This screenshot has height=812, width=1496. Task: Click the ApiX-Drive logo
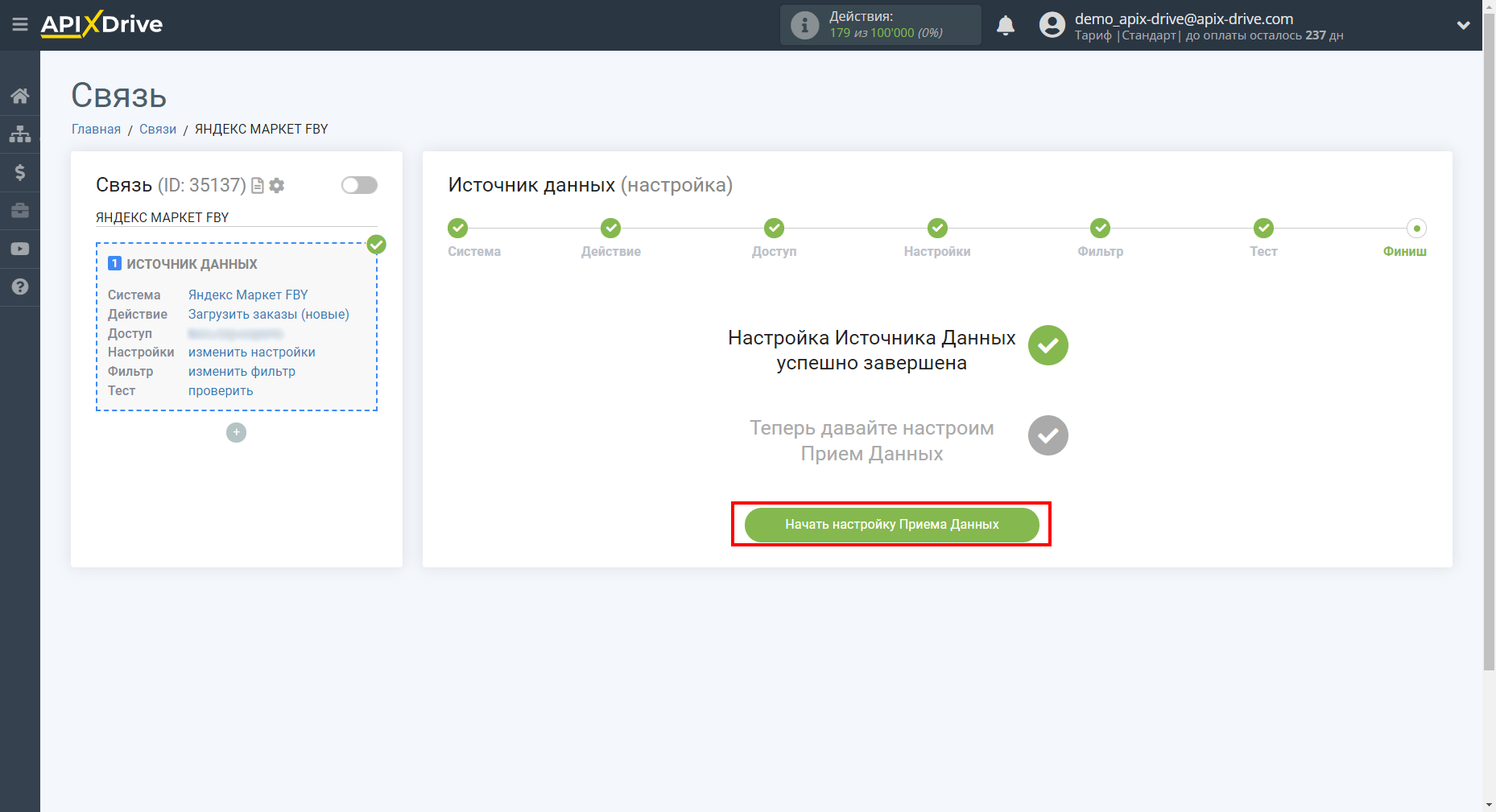pyautogui.click(x=101, y=24)
